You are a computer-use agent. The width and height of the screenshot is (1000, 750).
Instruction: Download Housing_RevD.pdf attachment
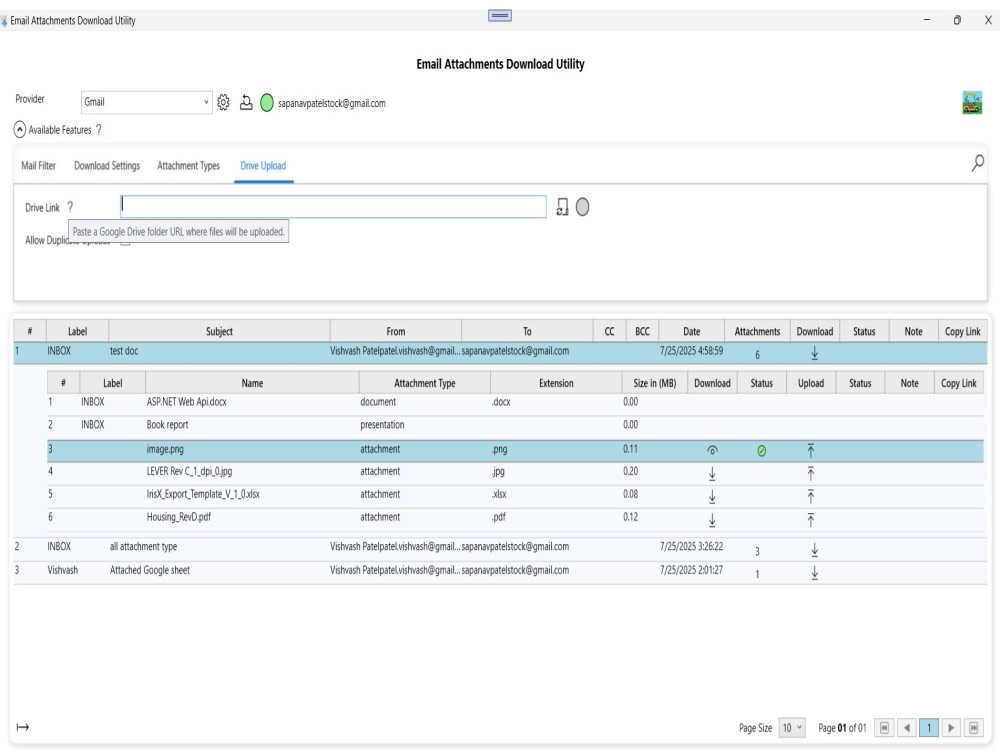[712, 520]
